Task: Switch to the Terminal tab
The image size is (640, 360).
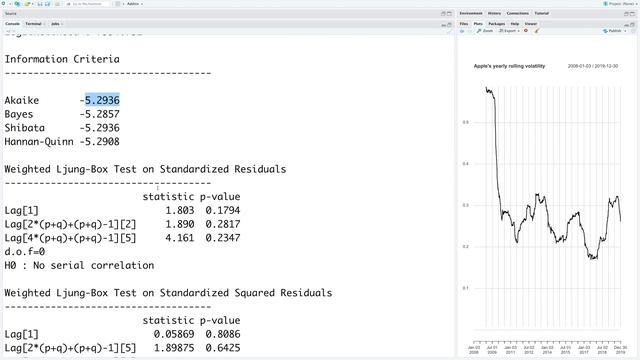Action: click(x=33, y=24)
